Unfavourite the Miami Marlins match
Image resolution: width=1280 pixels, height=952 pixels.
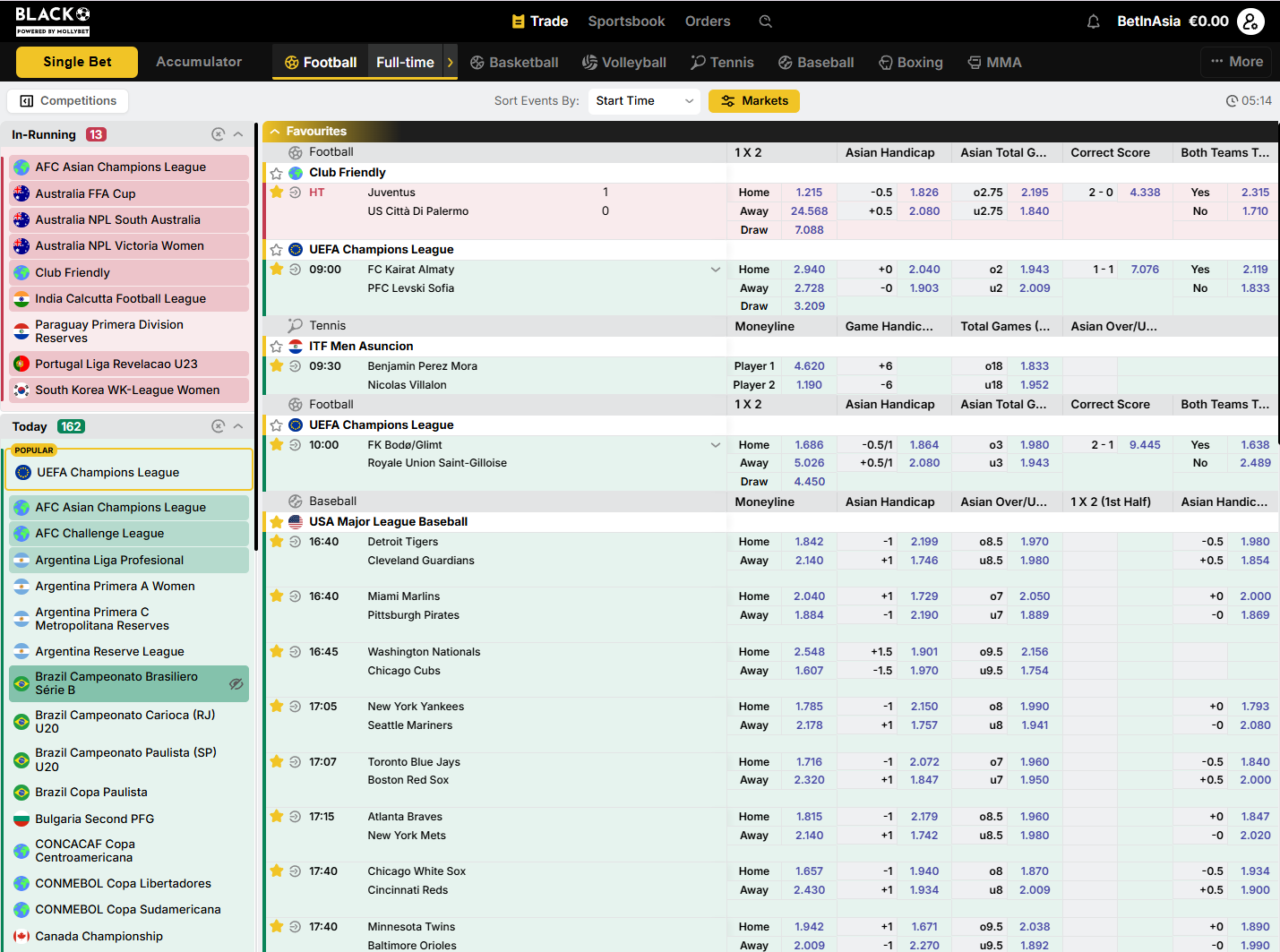click(x=277, y=596)
